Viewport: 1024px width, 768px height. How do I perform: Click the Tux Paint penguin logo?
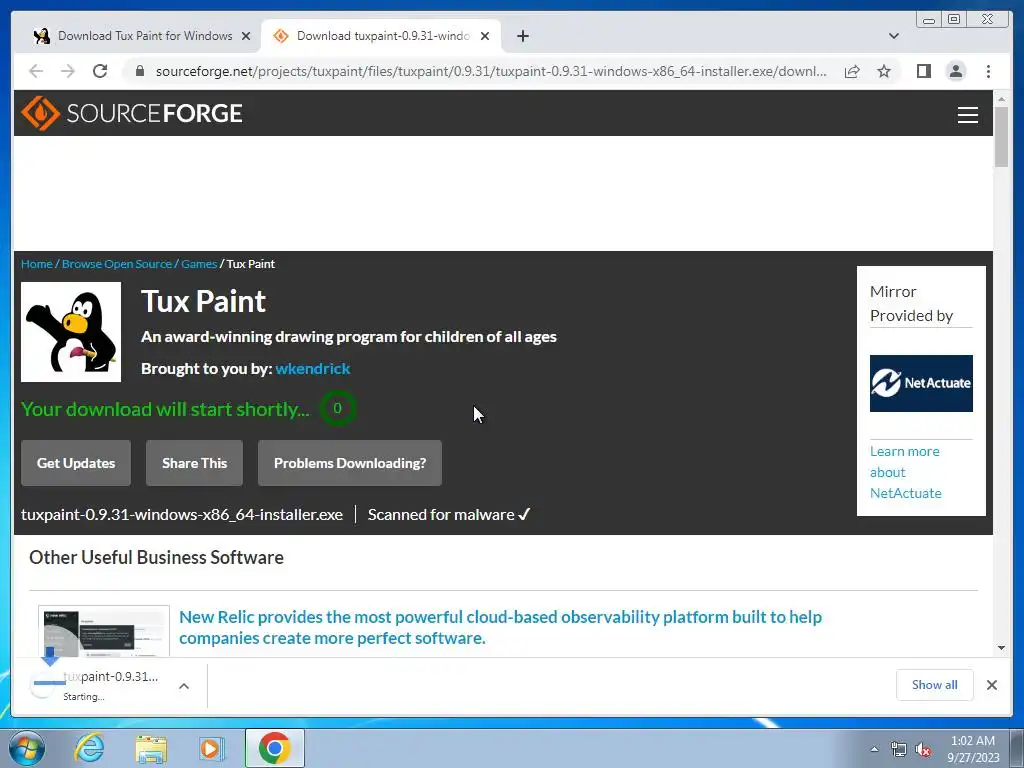71,332
